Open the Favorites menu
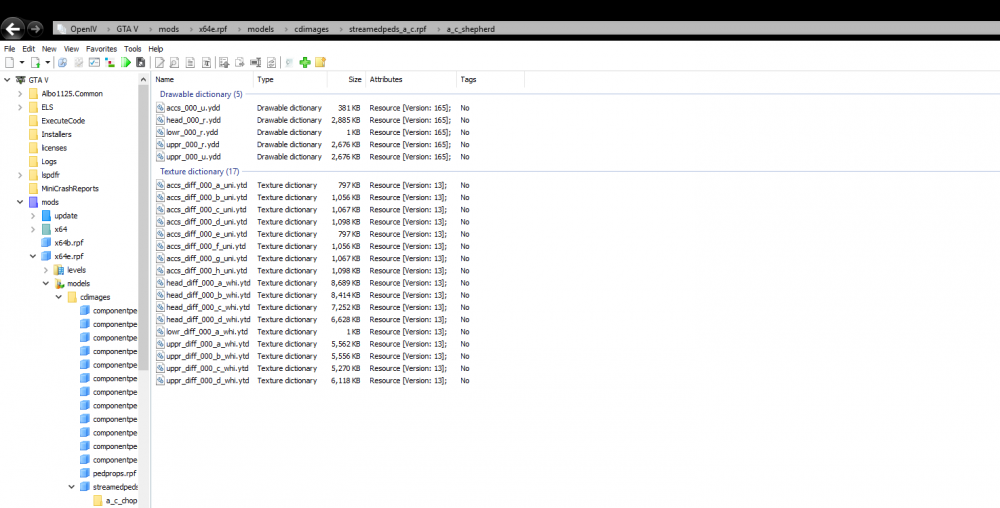The width and height of the screenshot is (1000, 508). click(101, 48)
